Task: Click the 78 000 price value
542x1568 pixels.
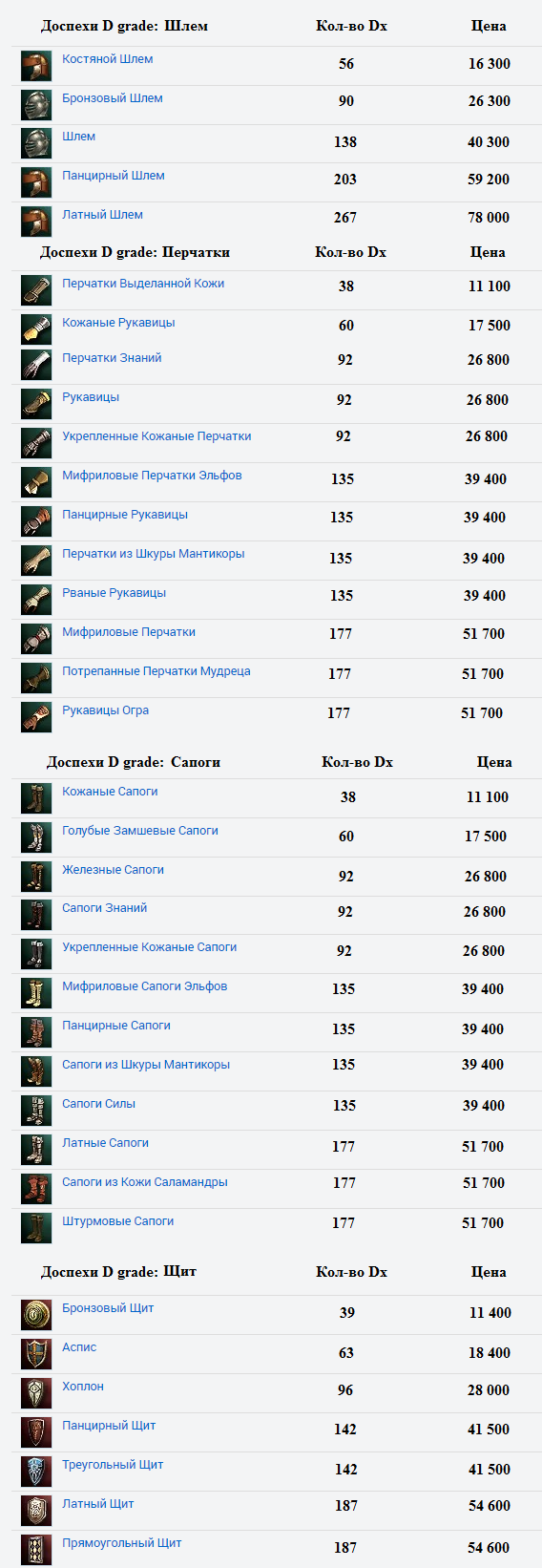Action: pyautogui.click(x=489, y=218)
